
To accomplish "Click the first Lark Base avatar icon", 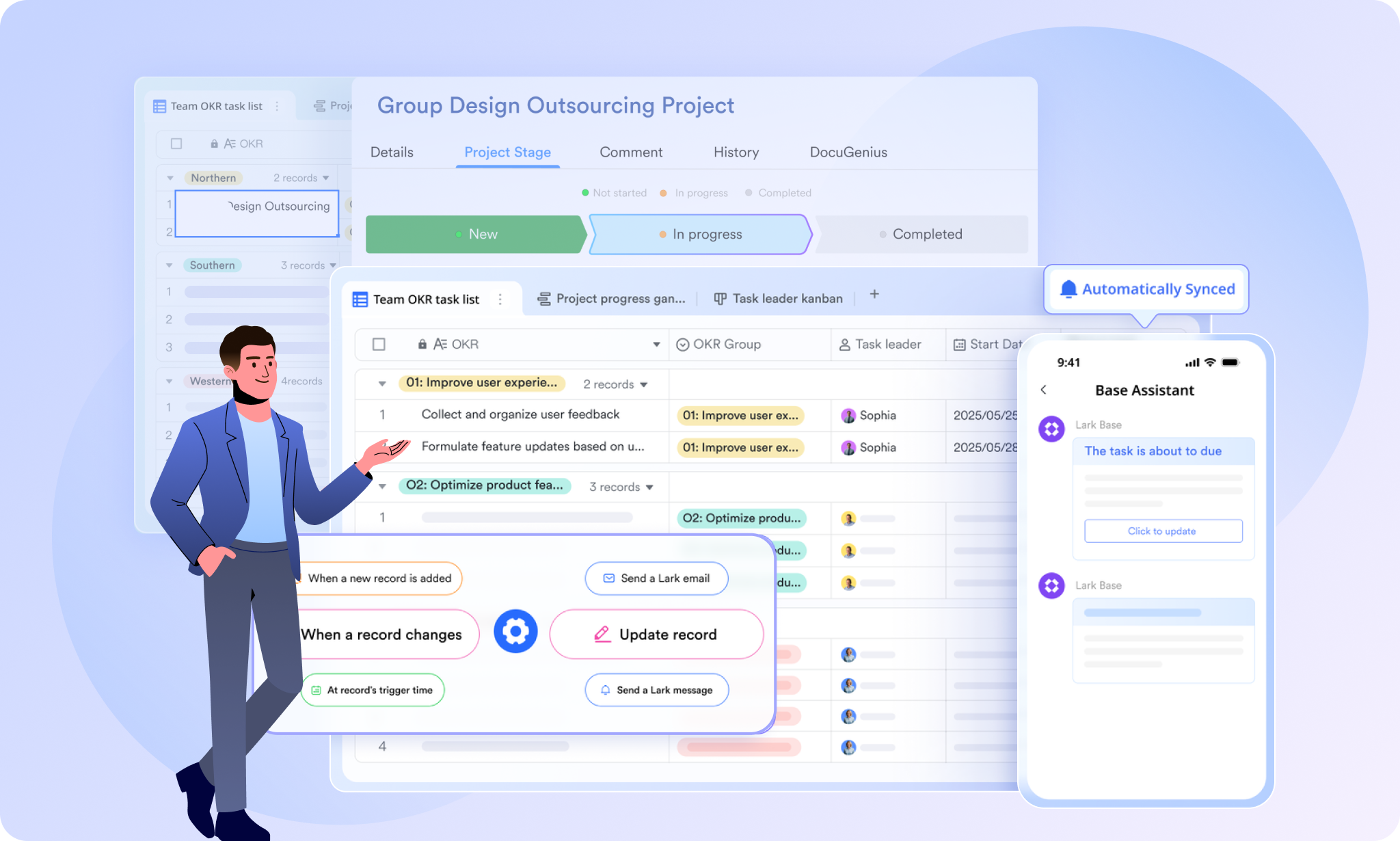I will (1051, 429).
